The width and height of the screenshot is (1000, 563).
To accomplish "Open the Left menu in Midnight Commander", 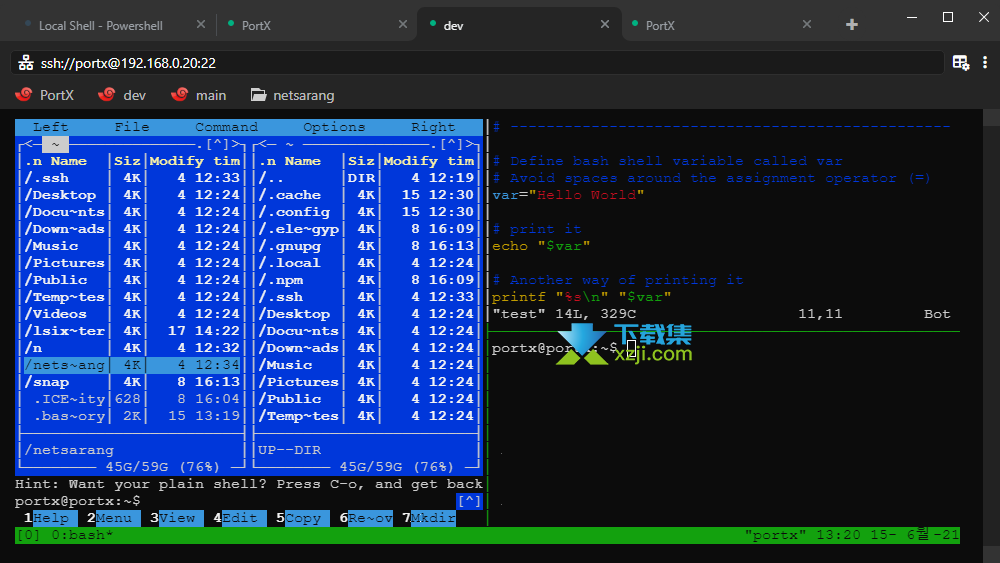I will (x=50, y=127).
